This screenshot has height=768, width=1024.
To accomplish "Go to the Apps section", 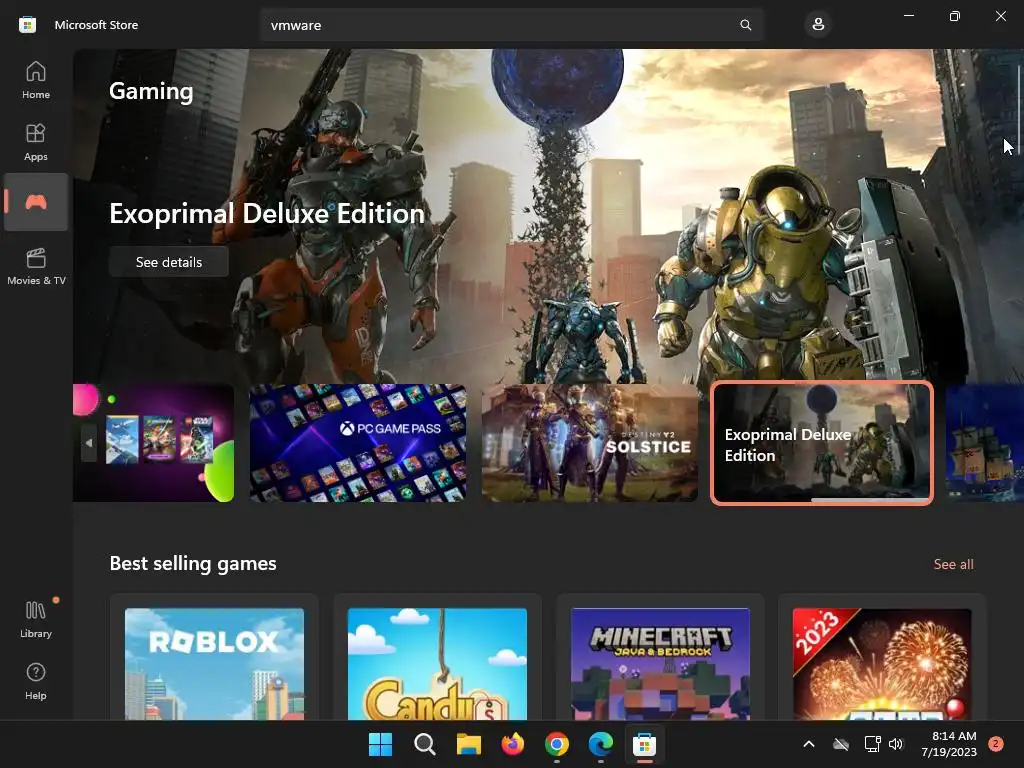I will point(36,142).
